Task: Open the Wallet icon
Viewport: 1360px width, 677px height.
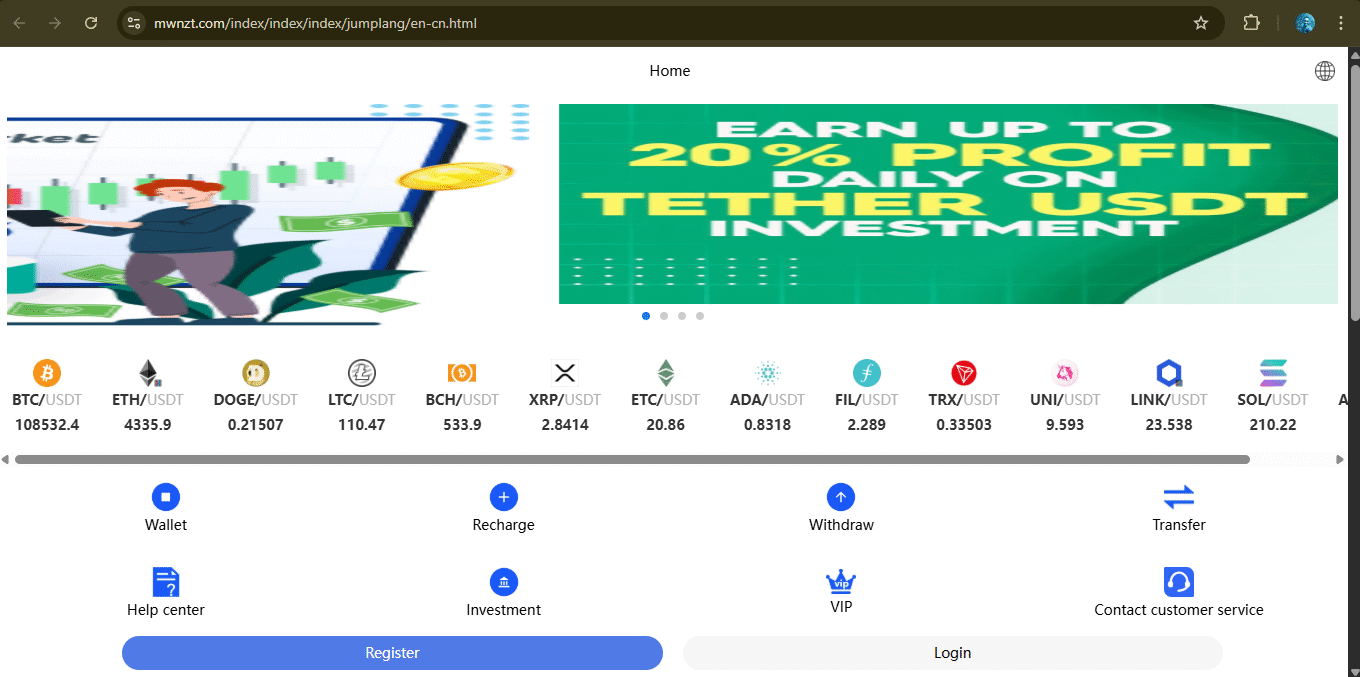Action: click(x=166, y=497)
